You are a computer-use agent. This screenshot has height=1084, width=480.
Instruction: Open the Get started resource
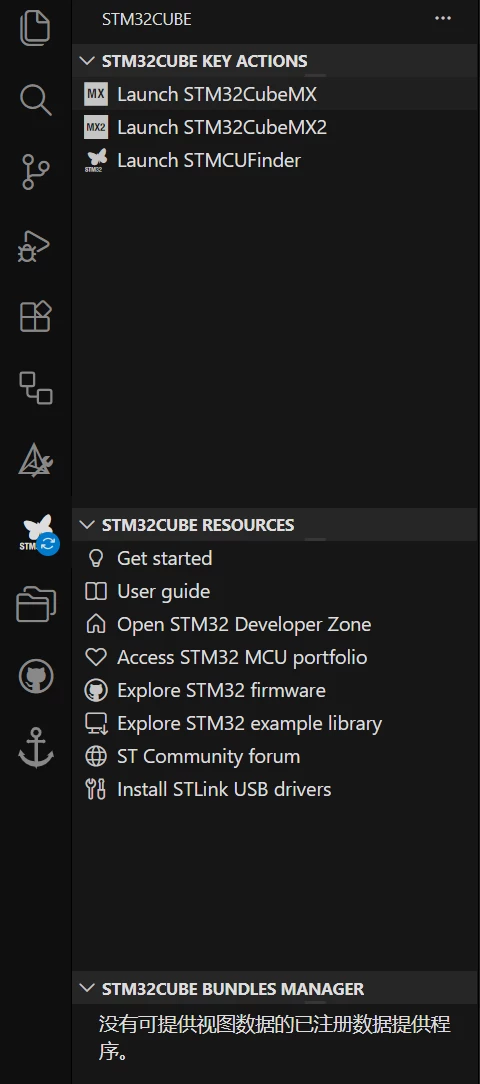(165, 558)
